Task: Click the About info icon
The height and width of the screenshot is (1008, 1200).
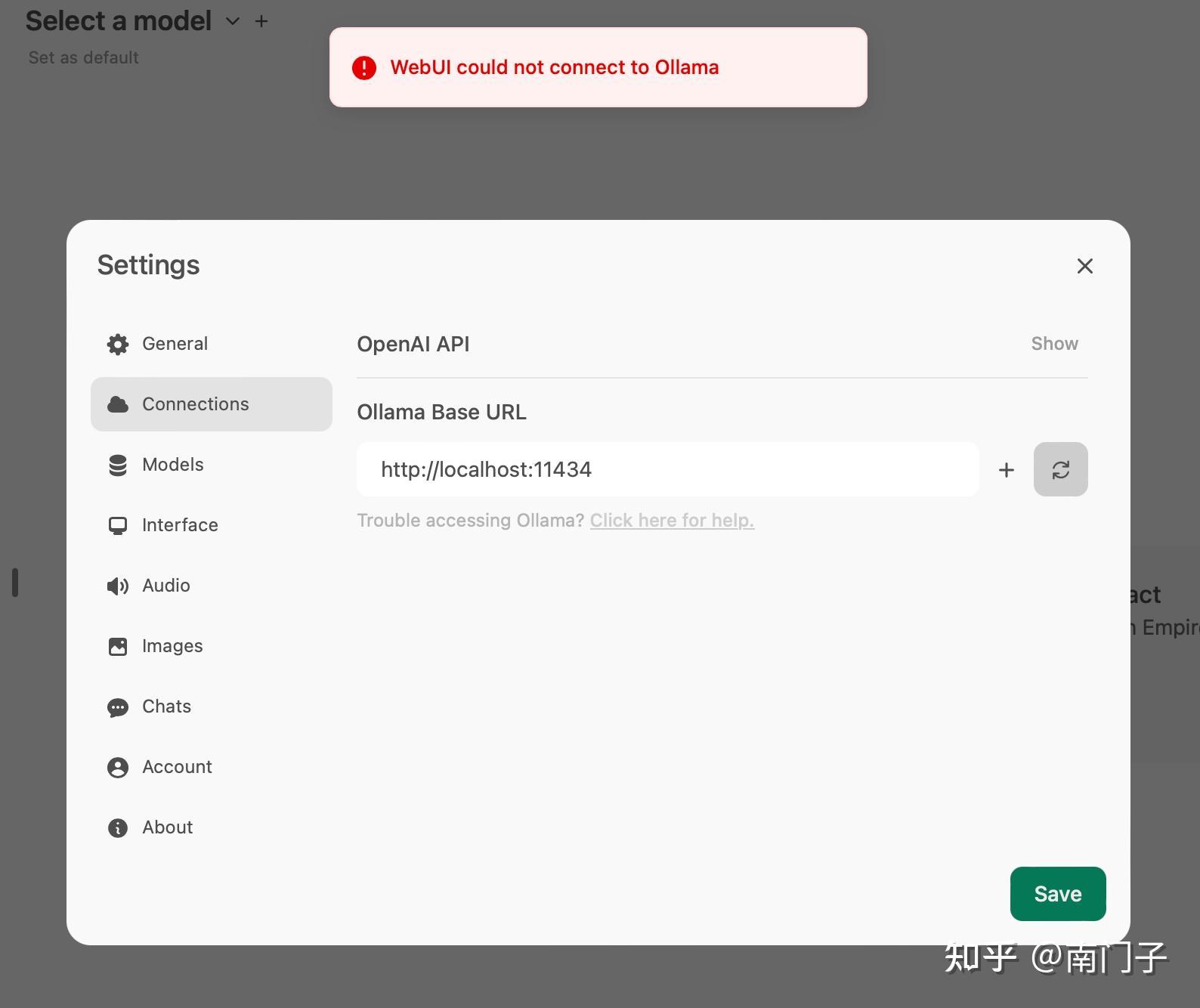Action: click(118, 827)
